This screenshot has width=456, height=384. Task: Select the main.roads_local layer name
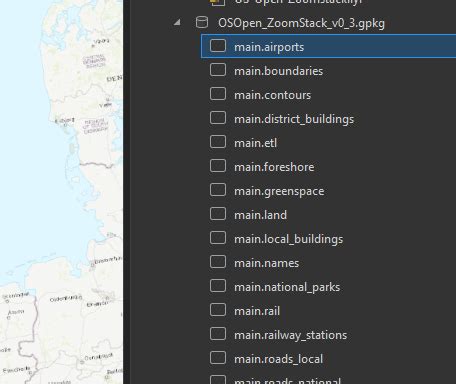pyautogui.click(x=278, y=359)
